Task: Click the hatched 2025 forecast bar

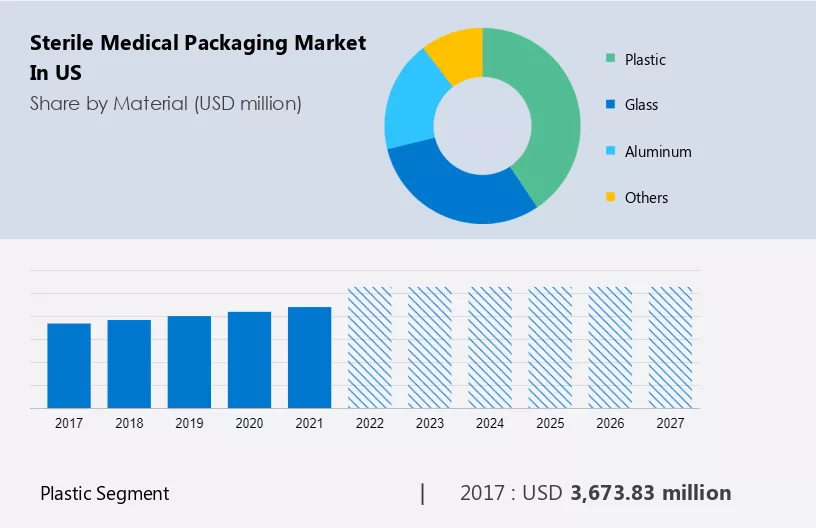Action: point(550,347)
